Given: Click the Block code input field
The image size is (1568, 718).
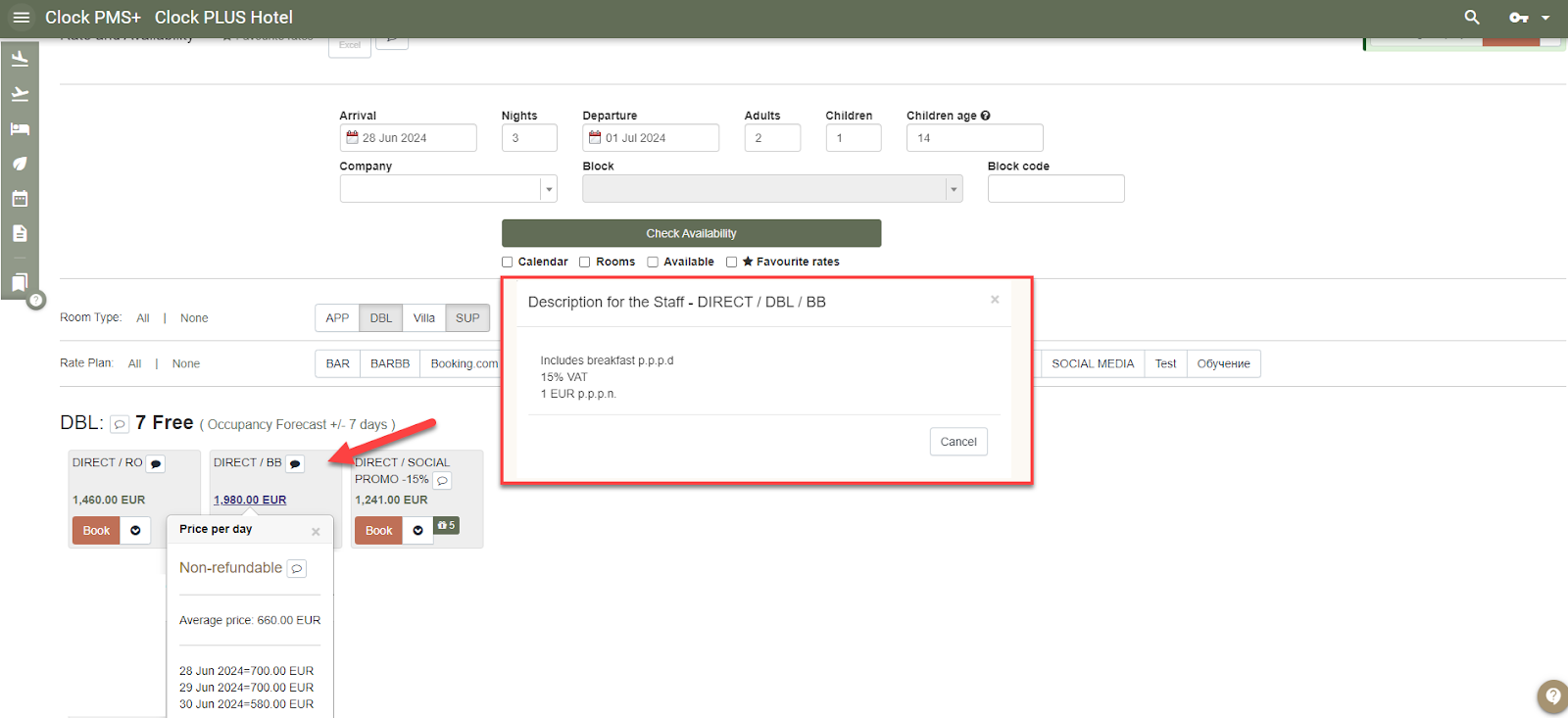Looking at the screenshot, I should pos(1055,189).
